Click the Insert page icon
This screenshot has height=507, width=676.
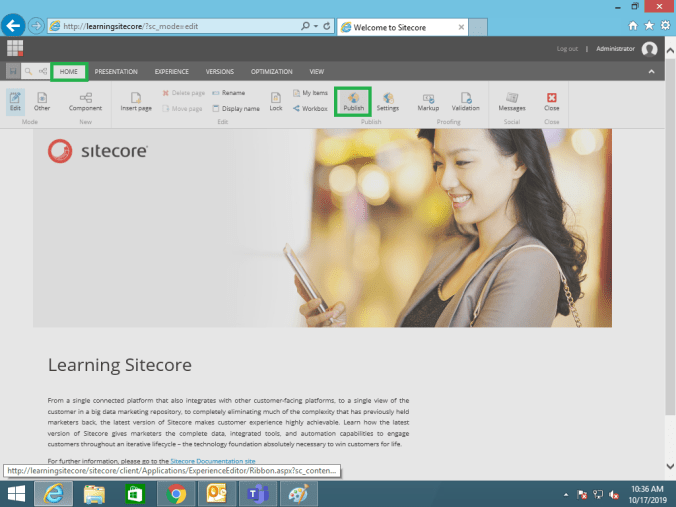(x=136, y=100)
